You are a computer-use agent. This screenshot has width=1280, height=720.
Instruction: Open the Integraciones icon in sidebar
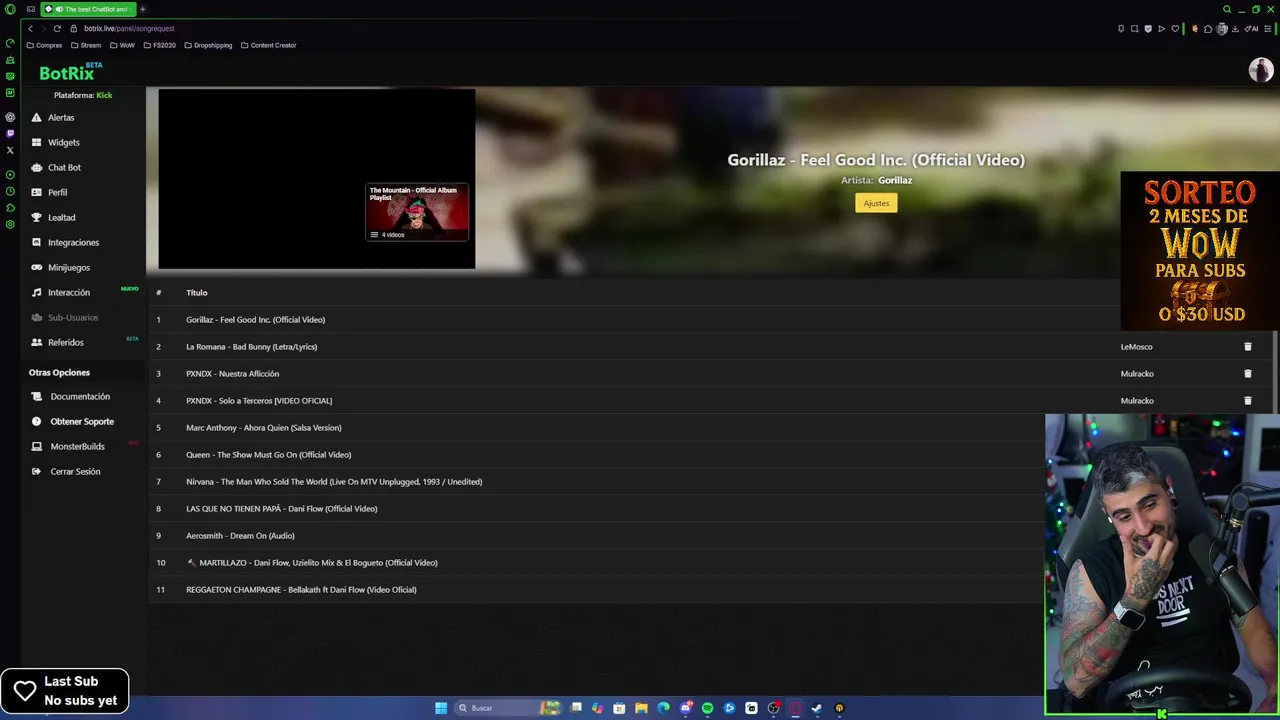coord(36,242)
